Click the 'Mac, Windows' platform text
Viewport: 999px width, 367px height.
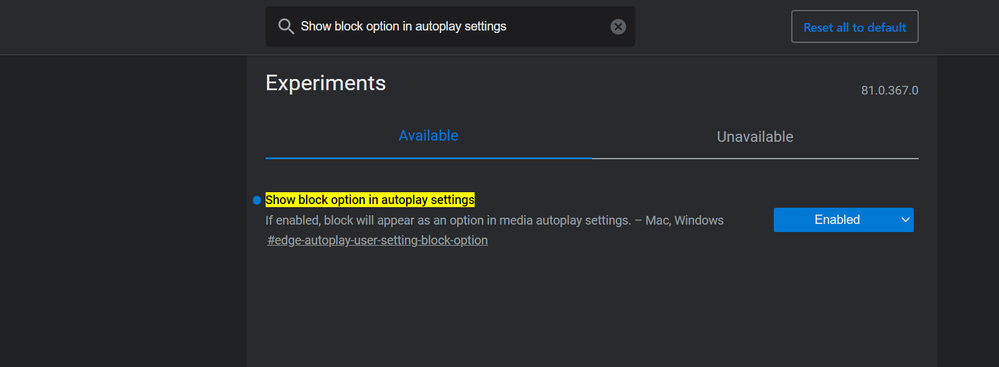point(684,220)
